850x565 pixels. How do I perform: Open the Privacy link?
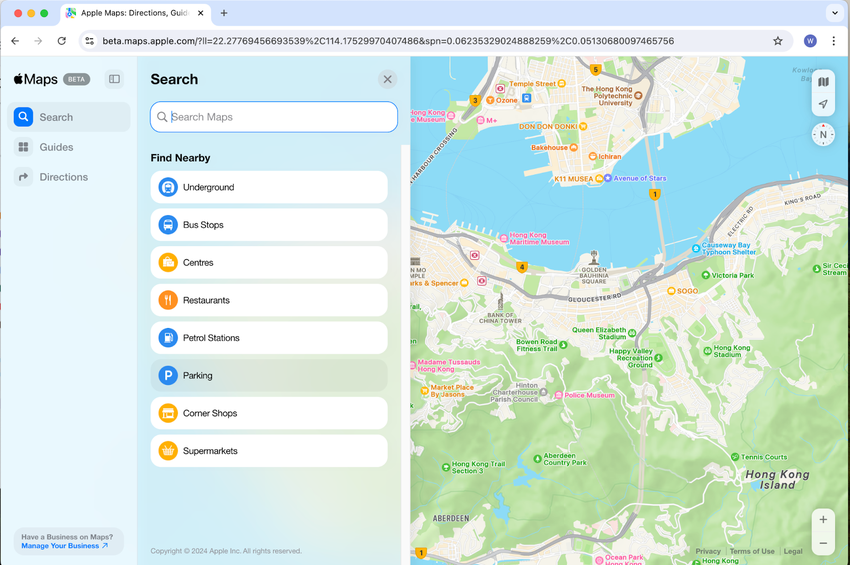coord(708,551)
